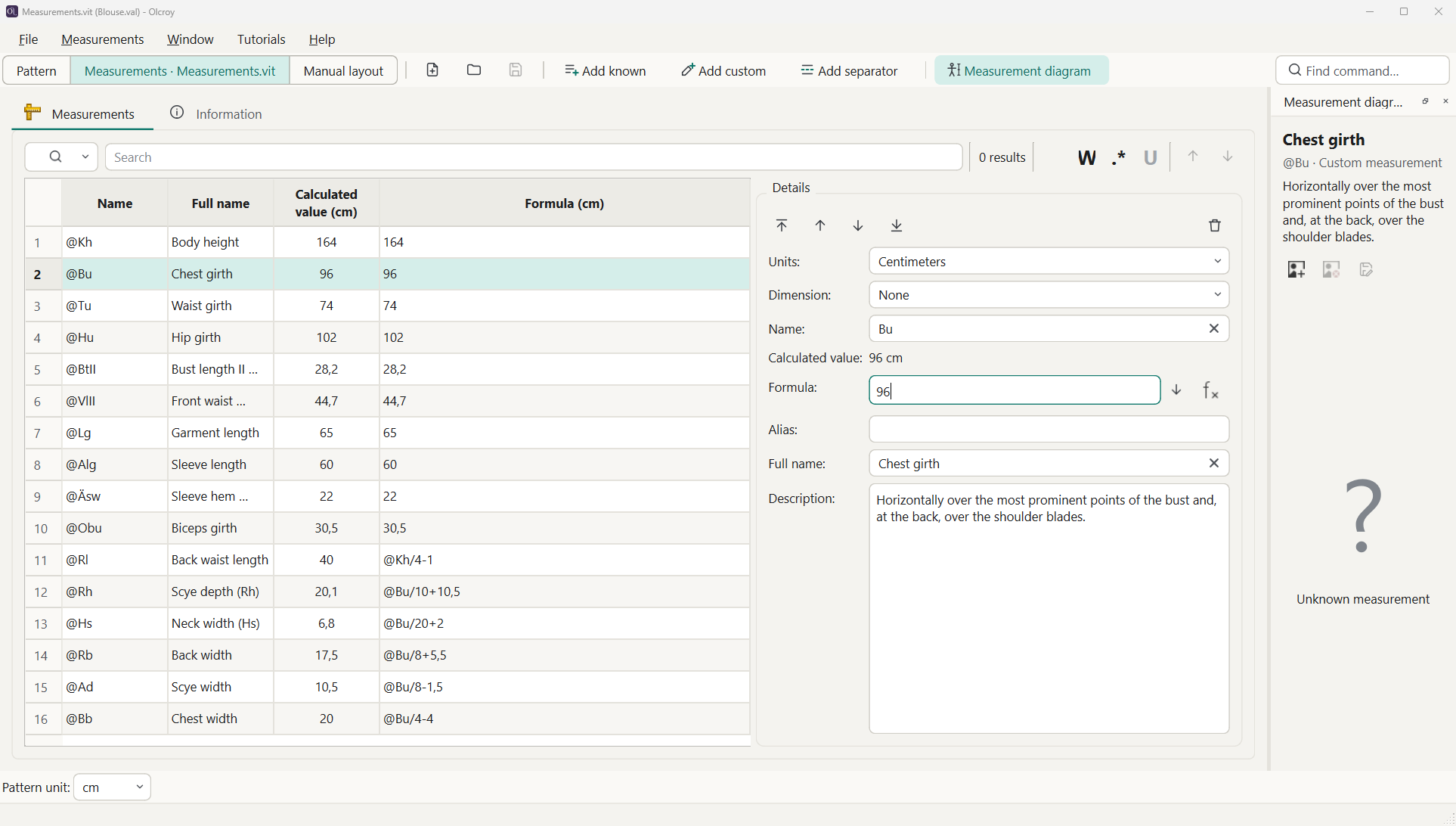
Task: Expand formula field down arrow
Action: pyautogui.click(x=1177, y=390)
